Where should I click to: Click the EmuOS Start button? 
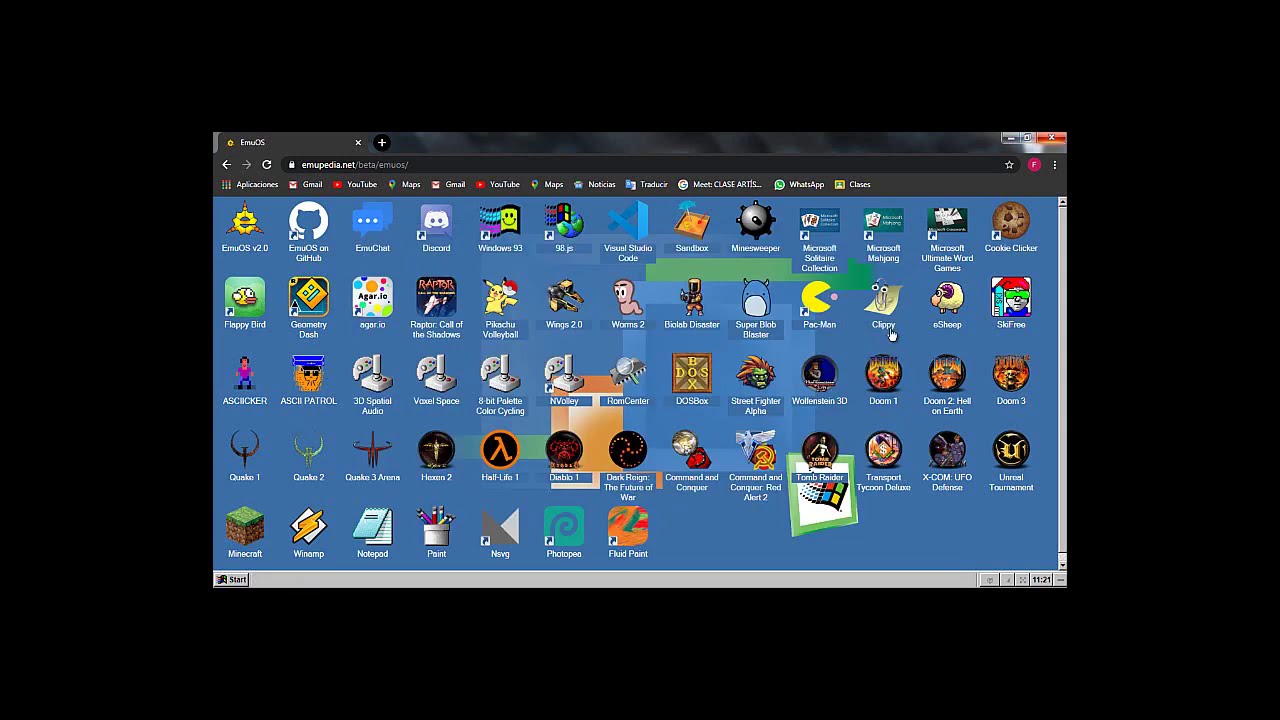[232, 580]
